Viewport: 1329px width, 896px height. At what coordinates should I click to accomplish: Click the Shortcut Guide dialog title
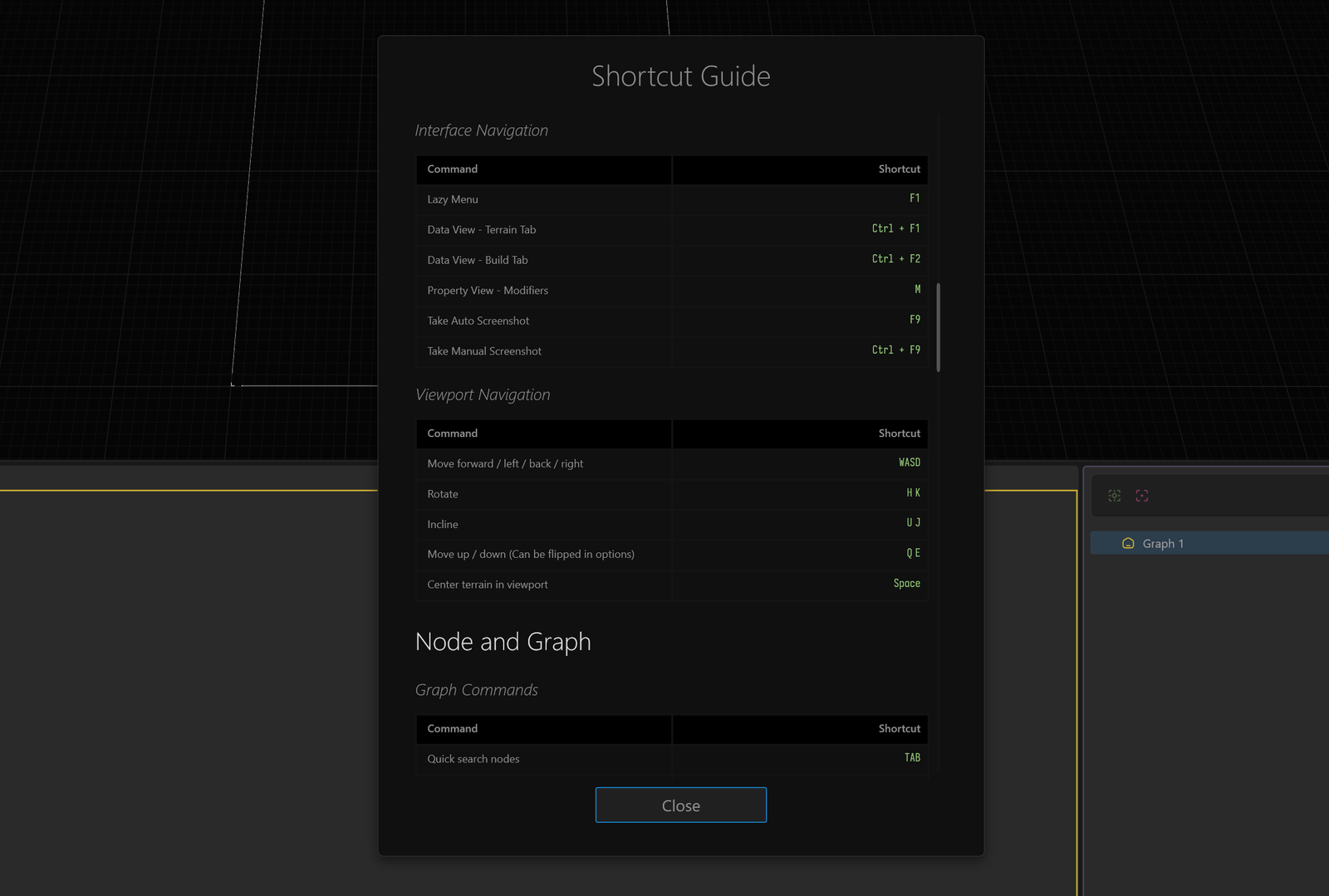(x=680, y=76)
